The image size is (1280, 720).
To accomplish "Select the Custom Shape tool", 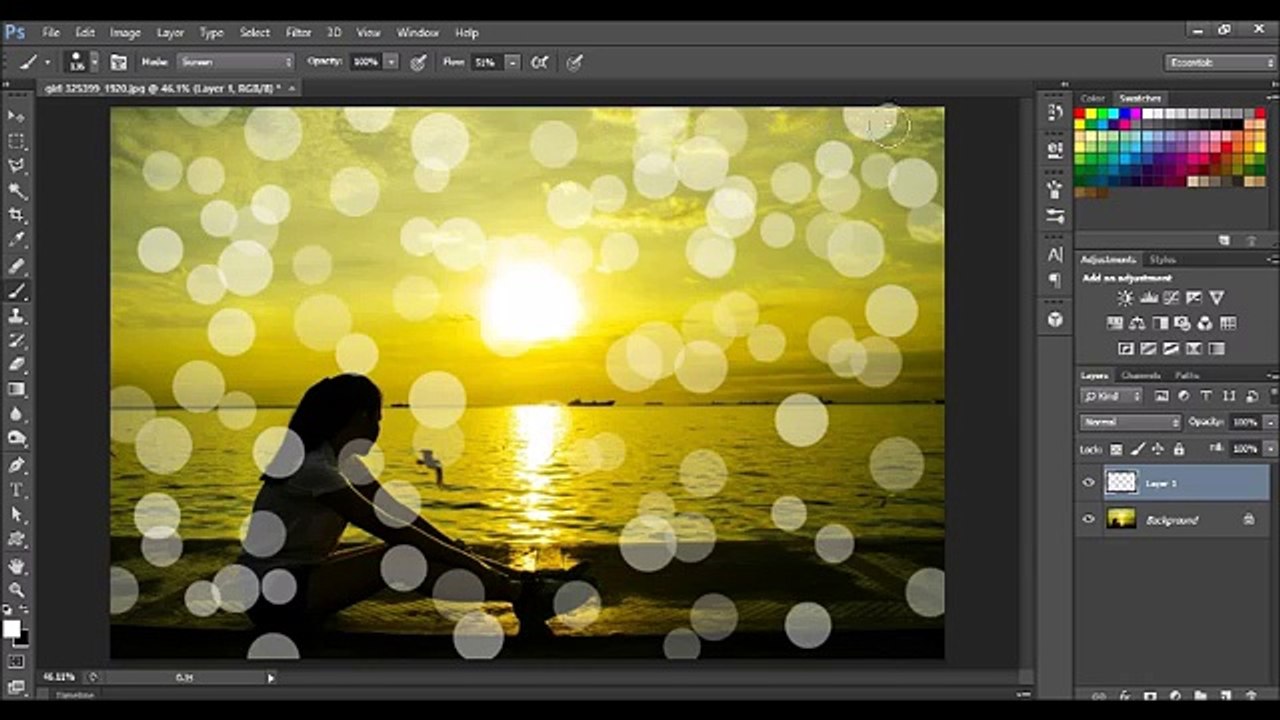I will [x=17, y=539].
